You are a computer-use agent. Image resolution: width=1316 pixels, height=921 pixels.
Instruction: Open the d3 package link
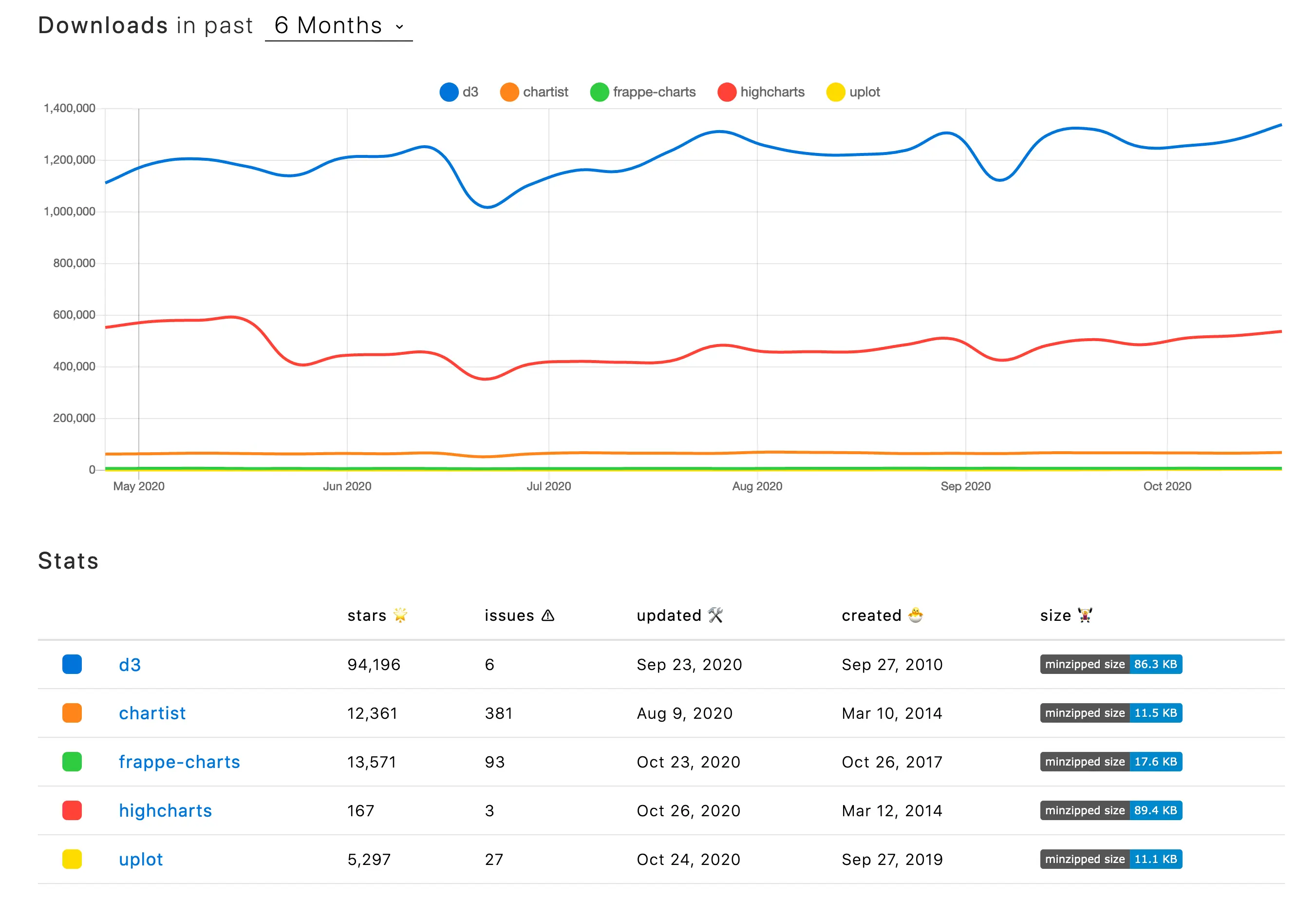click(130, 665)
